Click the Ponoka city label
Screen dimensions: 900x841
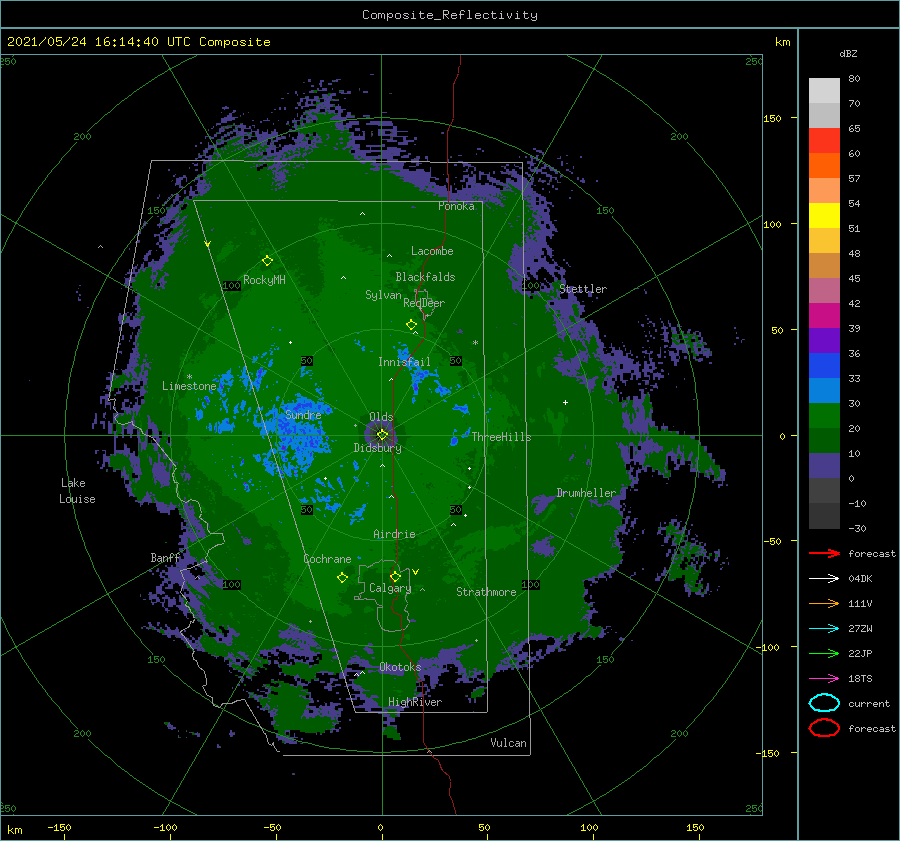click(456, 206)
